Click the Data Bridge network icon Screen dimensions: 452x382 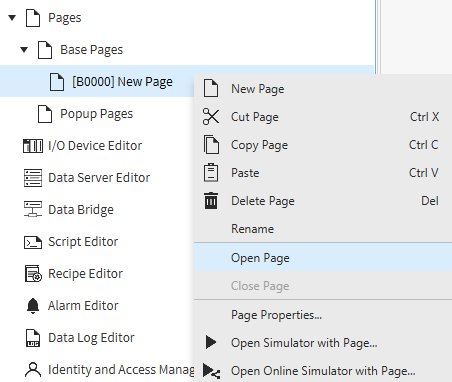(33, 209)
